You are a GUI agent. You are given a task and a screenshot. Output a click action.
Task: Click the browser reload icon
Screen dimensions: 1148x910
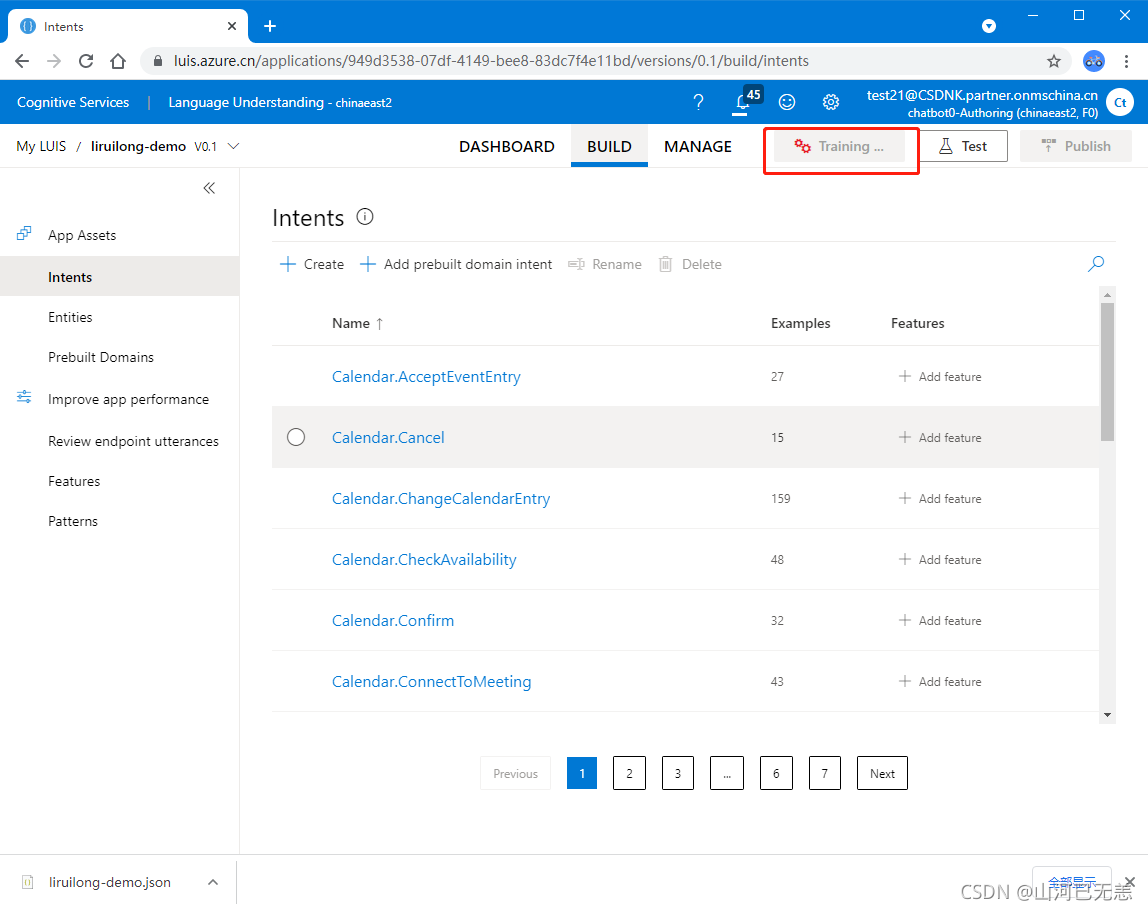(86, 61)
